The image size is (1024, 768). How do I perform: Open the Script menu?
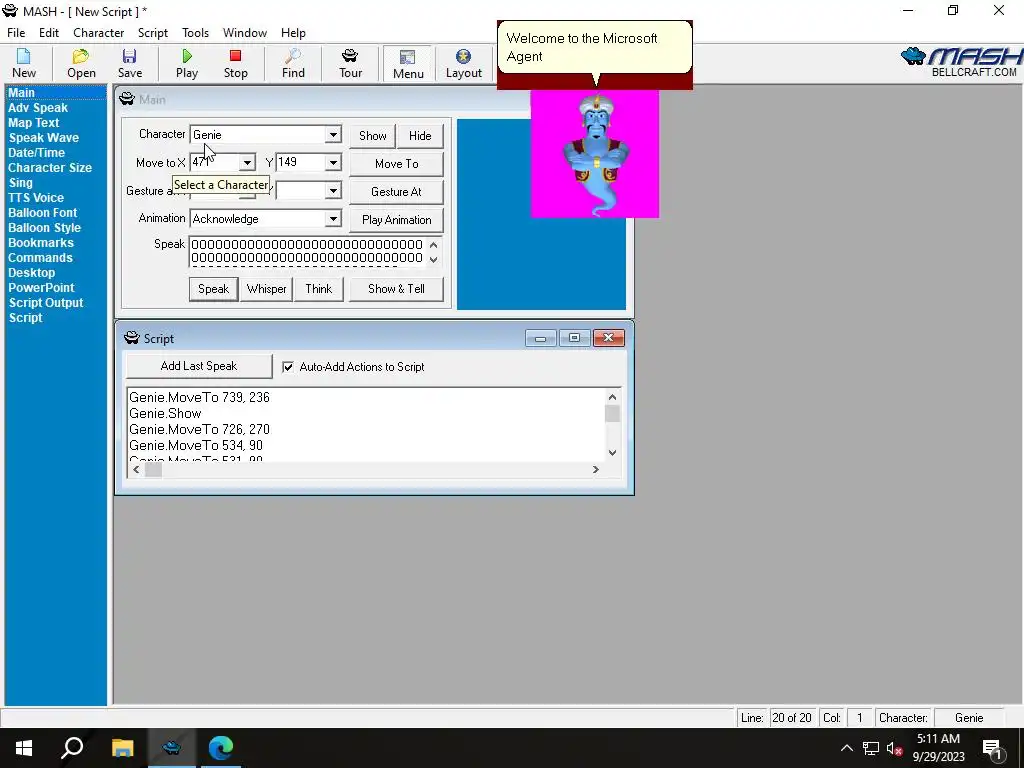click(153, 33)
